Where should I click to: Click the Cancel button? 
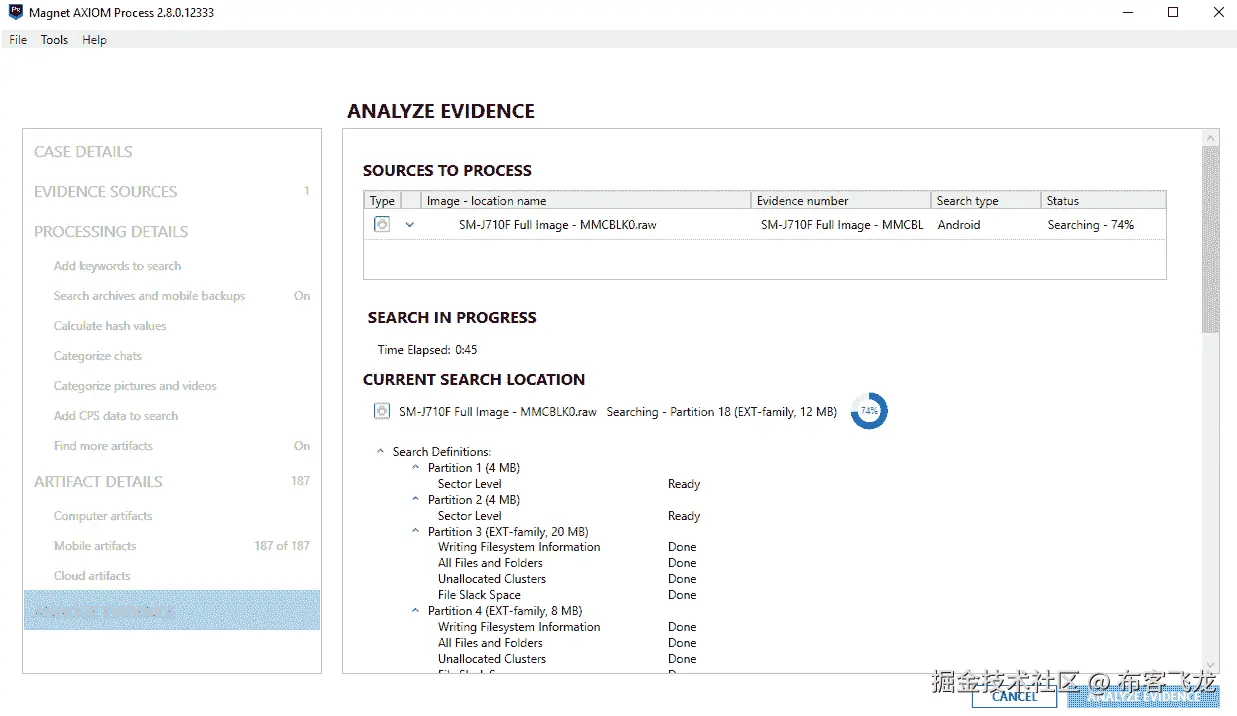[1014, 696]
